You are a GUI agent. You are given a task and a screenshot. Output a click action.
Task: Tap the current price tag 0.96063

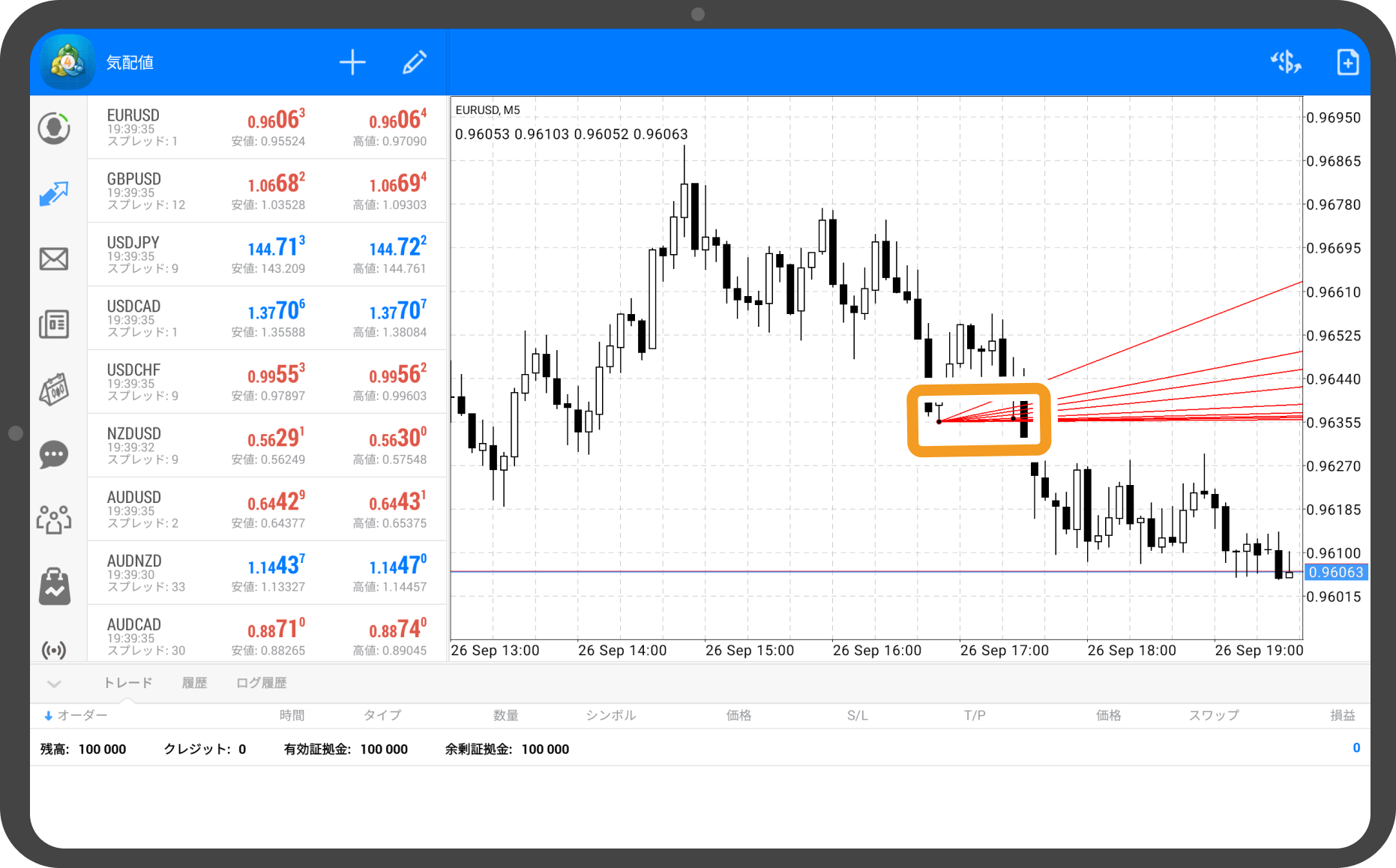point(1336,573)
